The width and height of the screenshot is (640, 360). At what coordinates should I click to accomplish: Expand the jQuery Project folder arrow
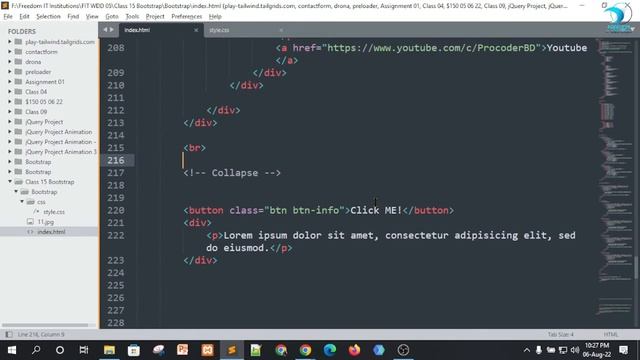point(9,122)
